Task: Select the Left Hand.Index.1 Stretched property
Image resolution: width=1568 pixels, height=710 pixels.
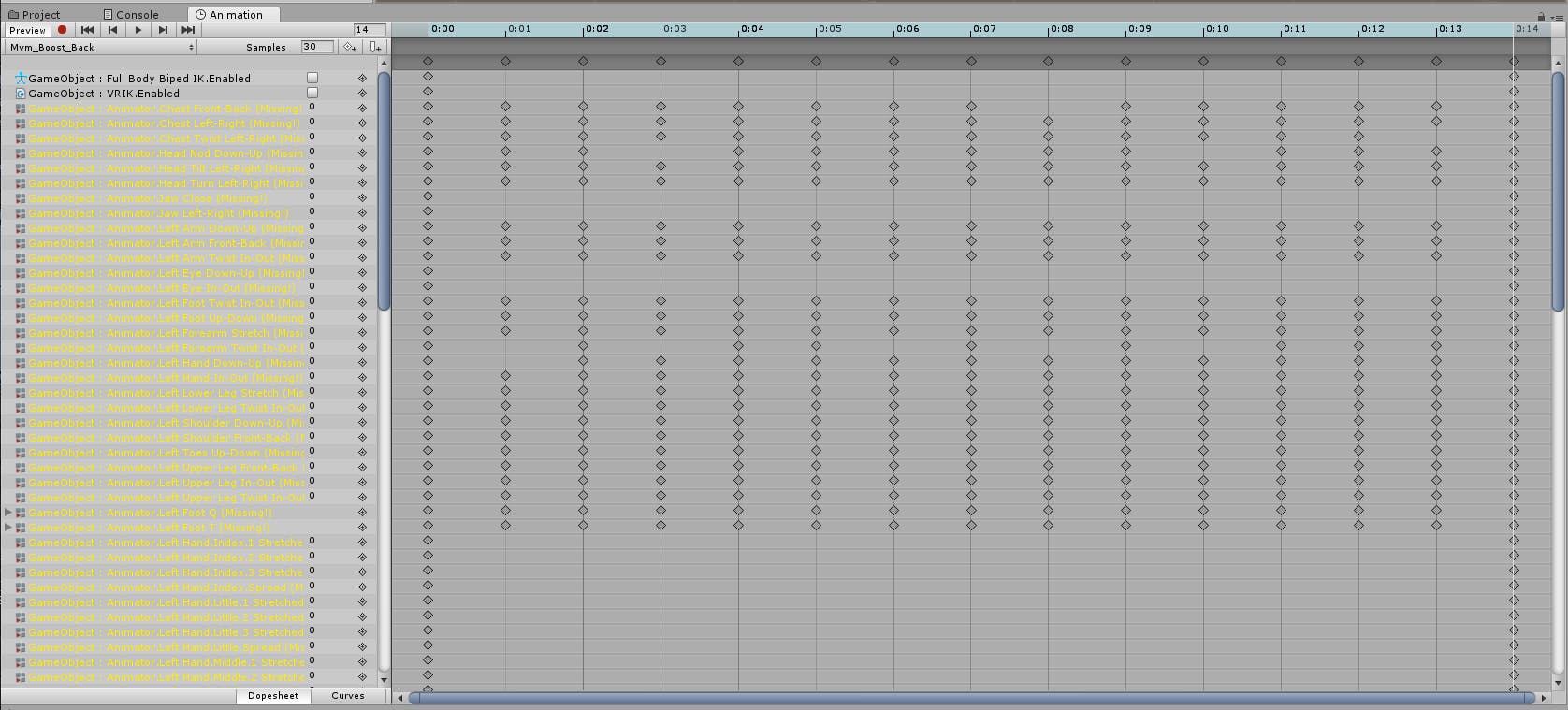Action: 165,543
